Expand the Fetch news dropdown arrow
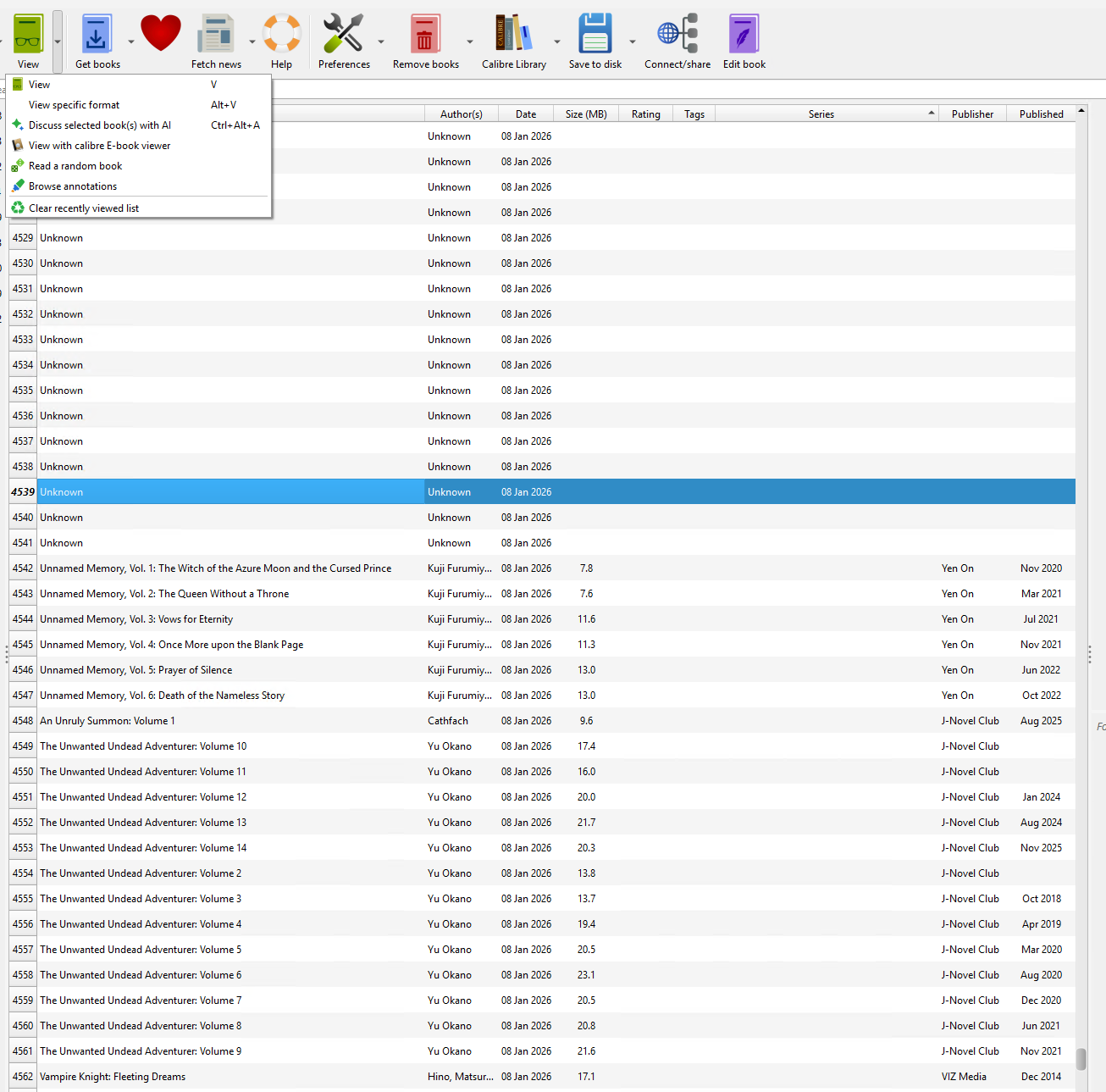This screenshot has width=1106, height=1092. 252,42
